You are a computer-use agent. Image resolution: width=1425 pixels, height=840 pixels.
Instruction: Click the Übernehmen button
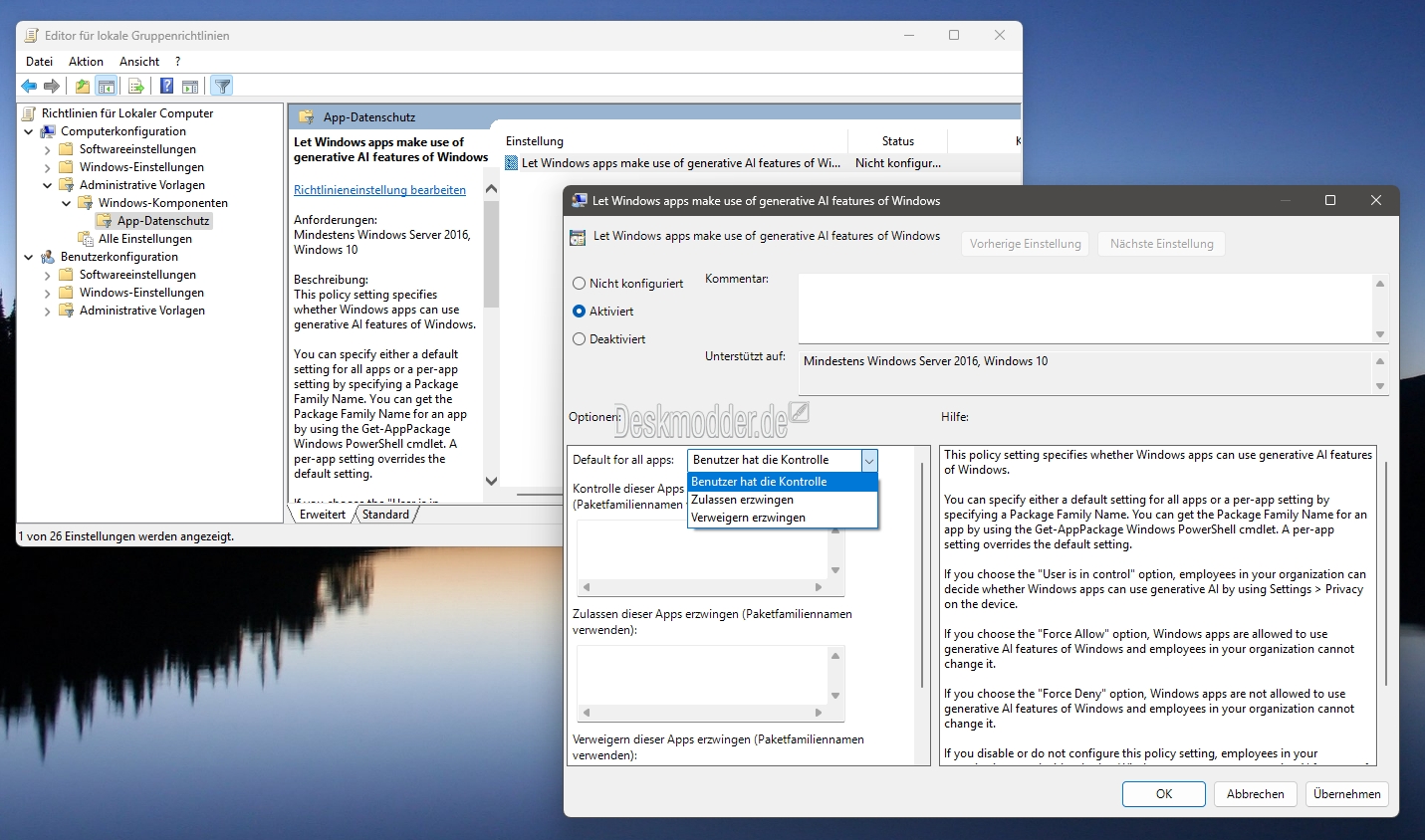click(1347, 794)
